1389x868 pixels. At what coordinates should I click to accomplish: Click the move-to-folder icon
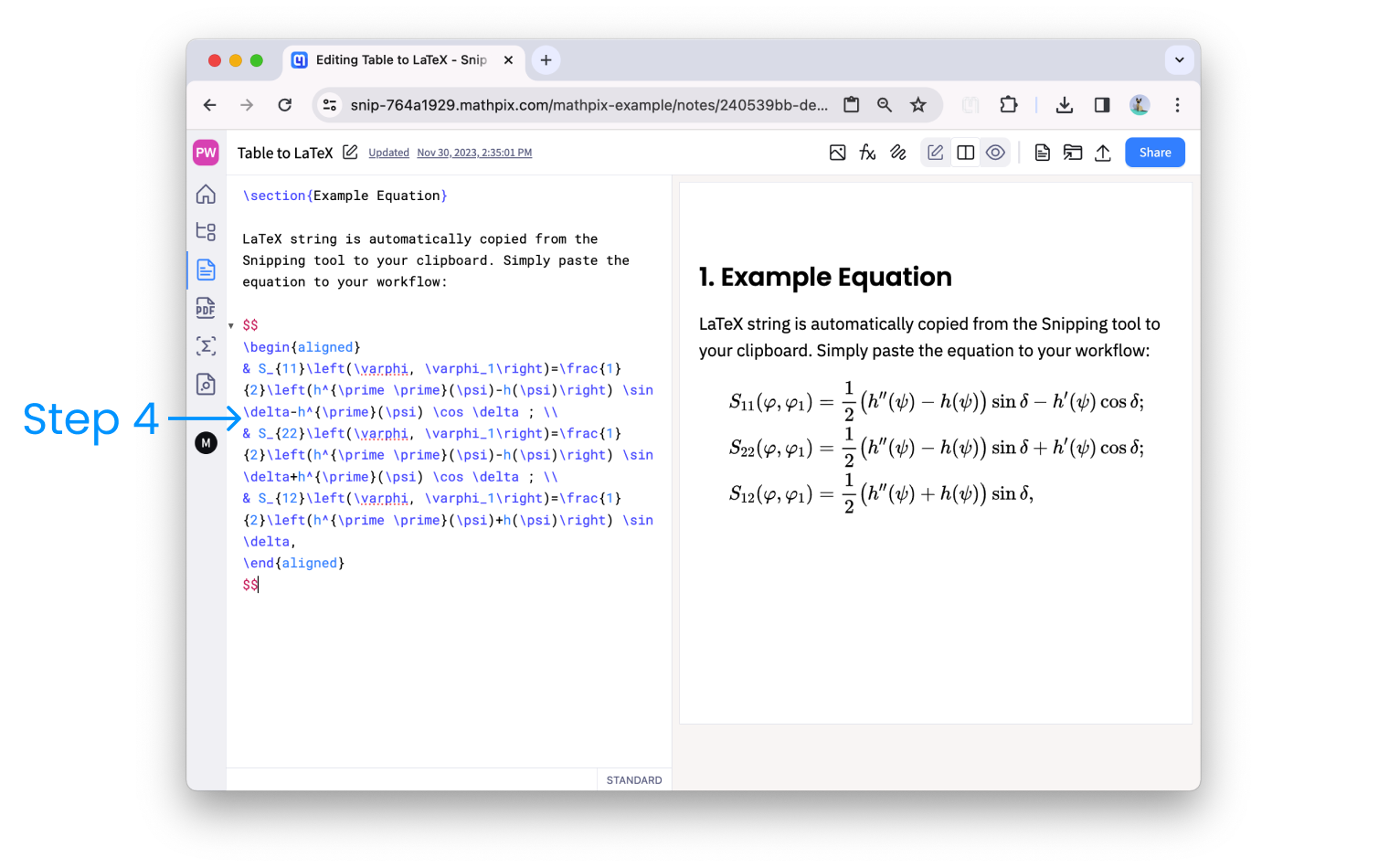click(1073, 152)
